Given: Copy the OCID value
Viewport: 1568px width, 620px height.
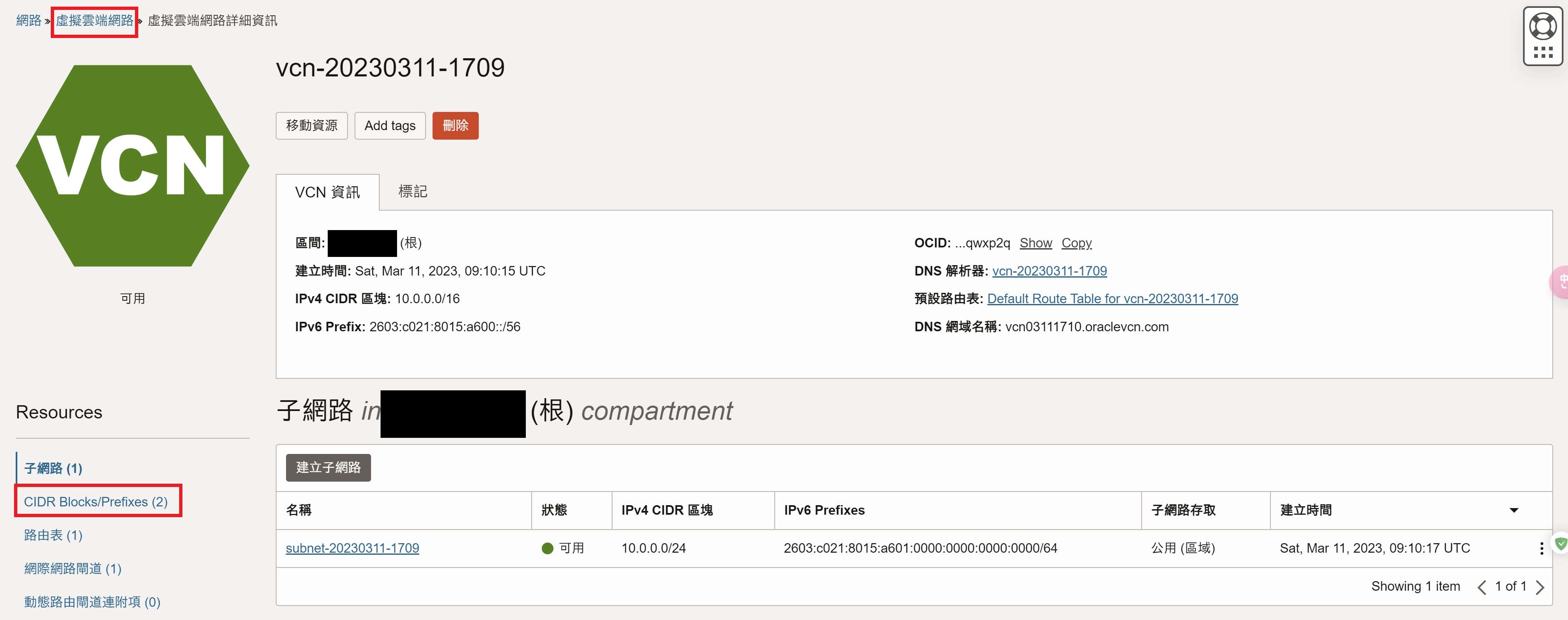Looking at the screenshot, I should 1076,243.
